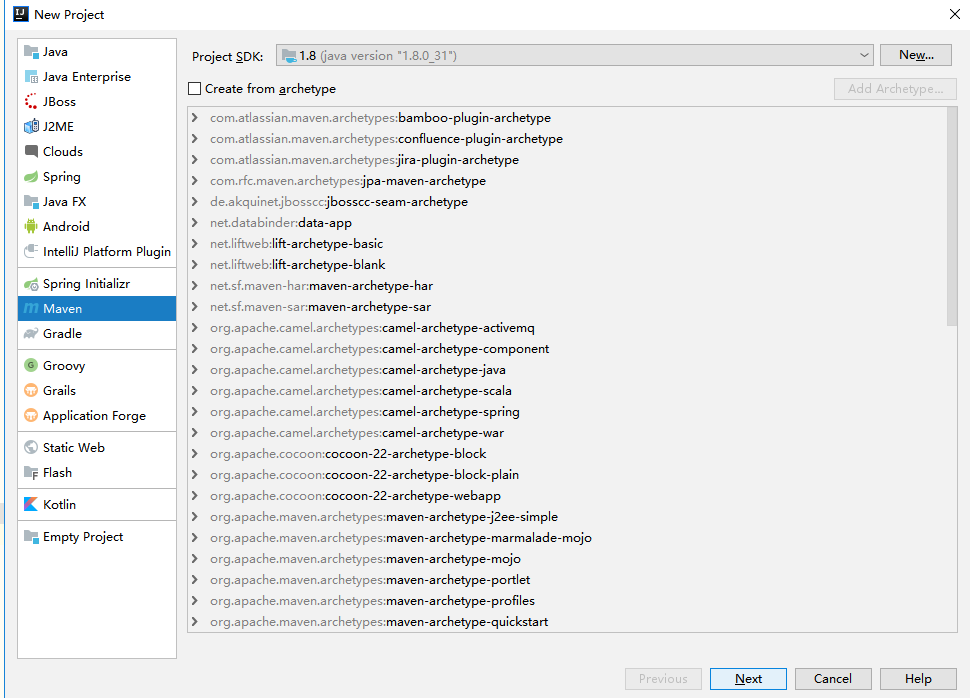The height and width of the screenshot is (698, 970).
Task: Select camel-archetype-java row text
Action: (358, 370)
